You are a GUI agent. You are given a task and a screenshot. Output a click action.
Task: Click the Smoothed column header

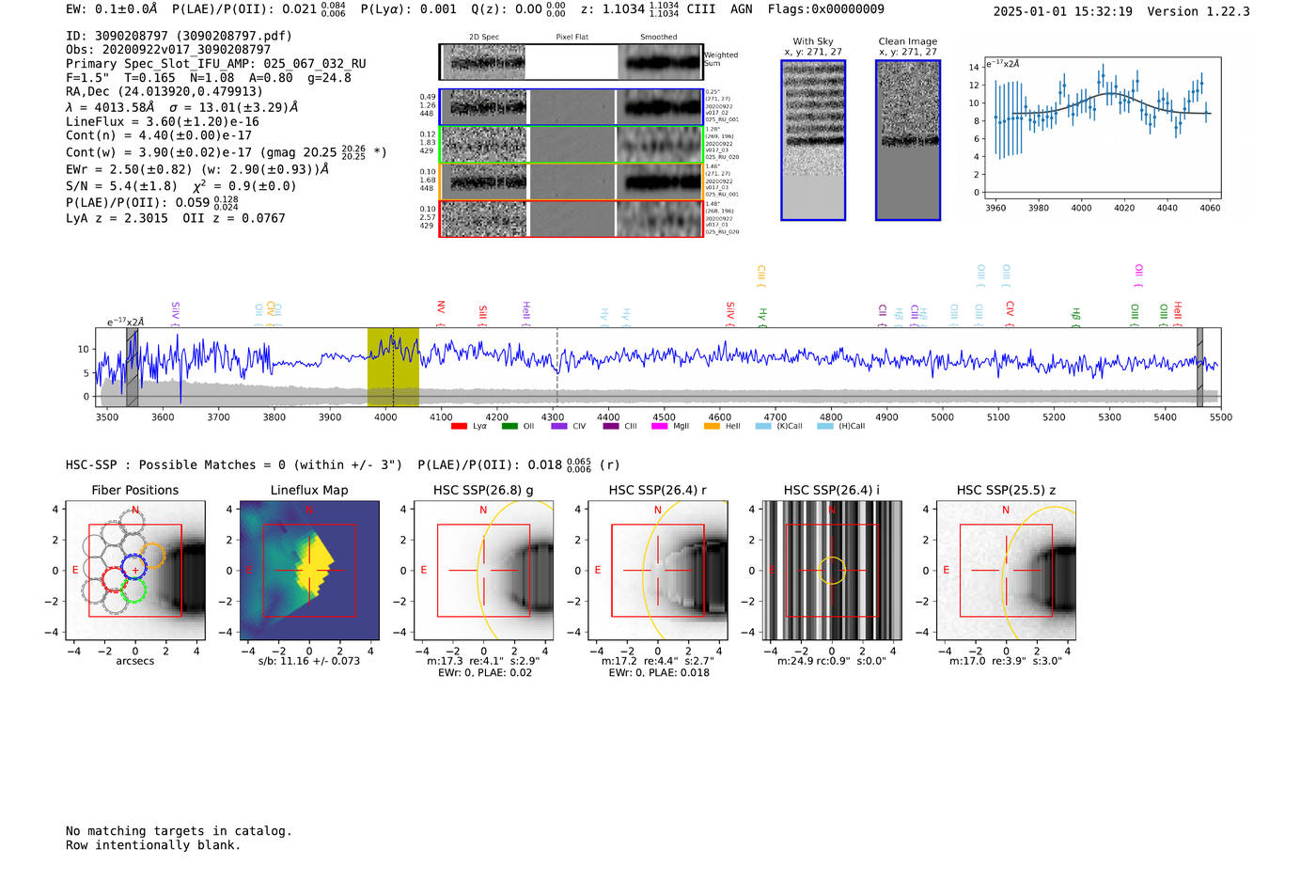coord(659,38)
